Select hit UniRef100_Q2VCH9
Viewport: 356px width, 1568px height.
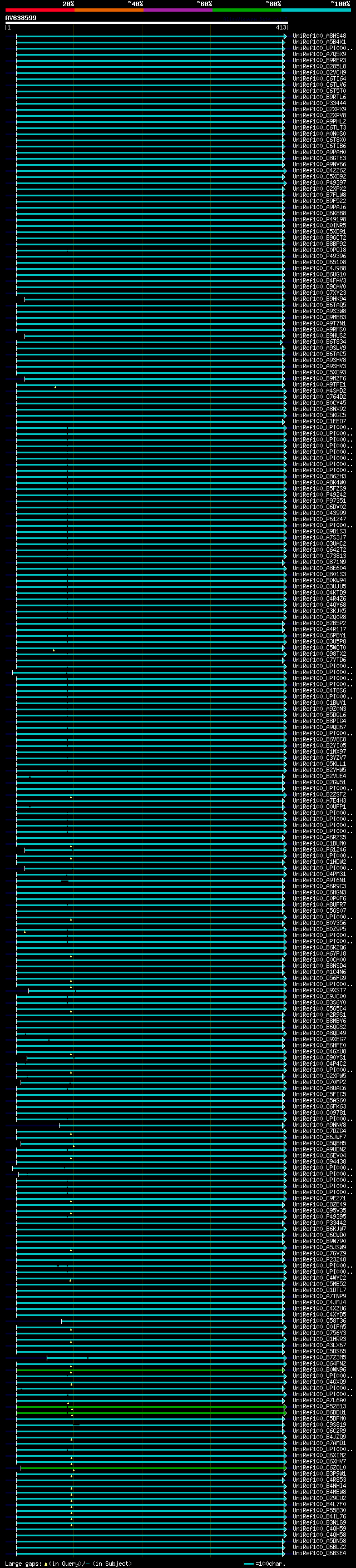[319, 72]
